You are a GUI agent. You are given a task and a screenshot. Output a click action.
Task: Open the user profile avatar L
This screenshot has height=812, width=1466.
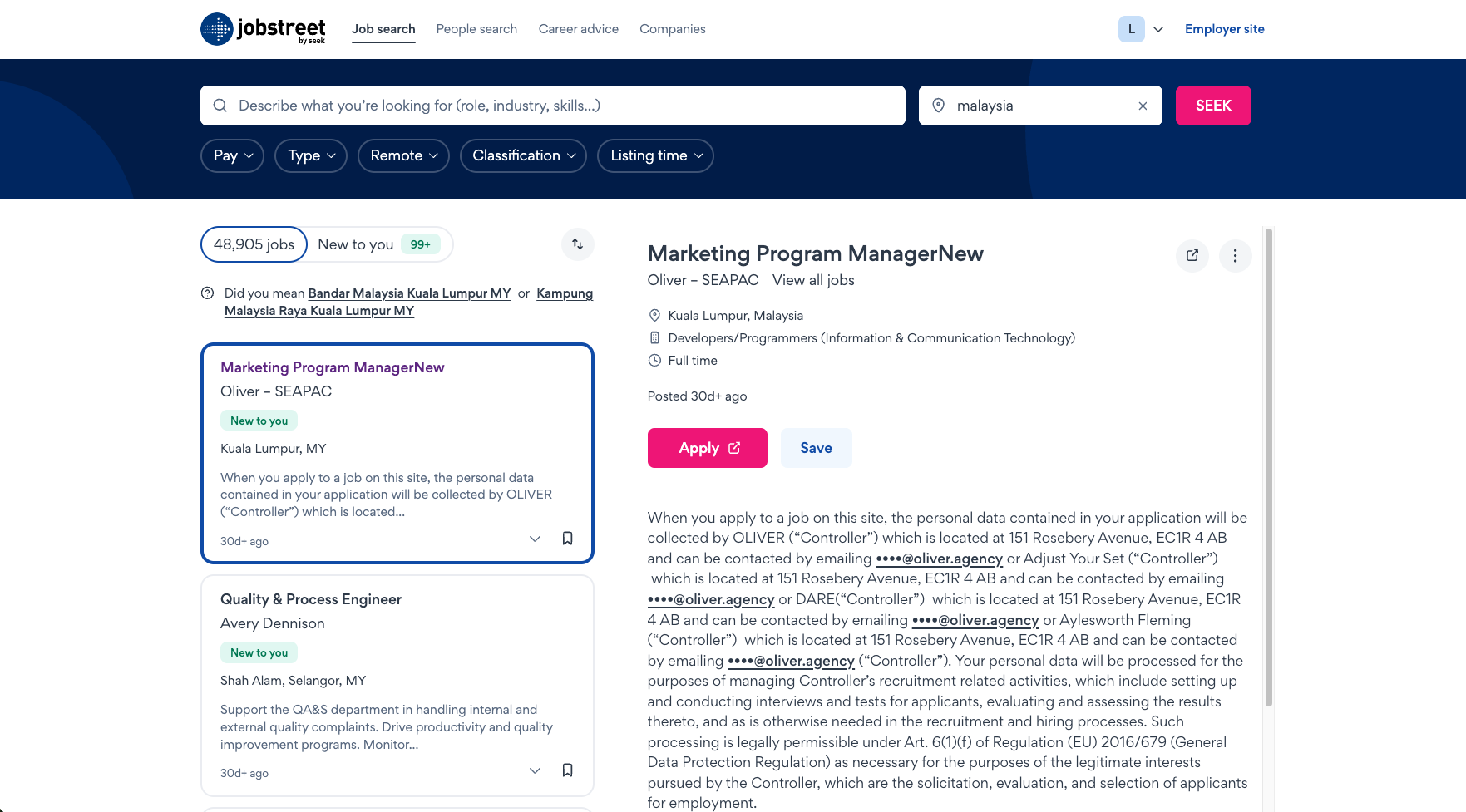tap(1131, 29)
